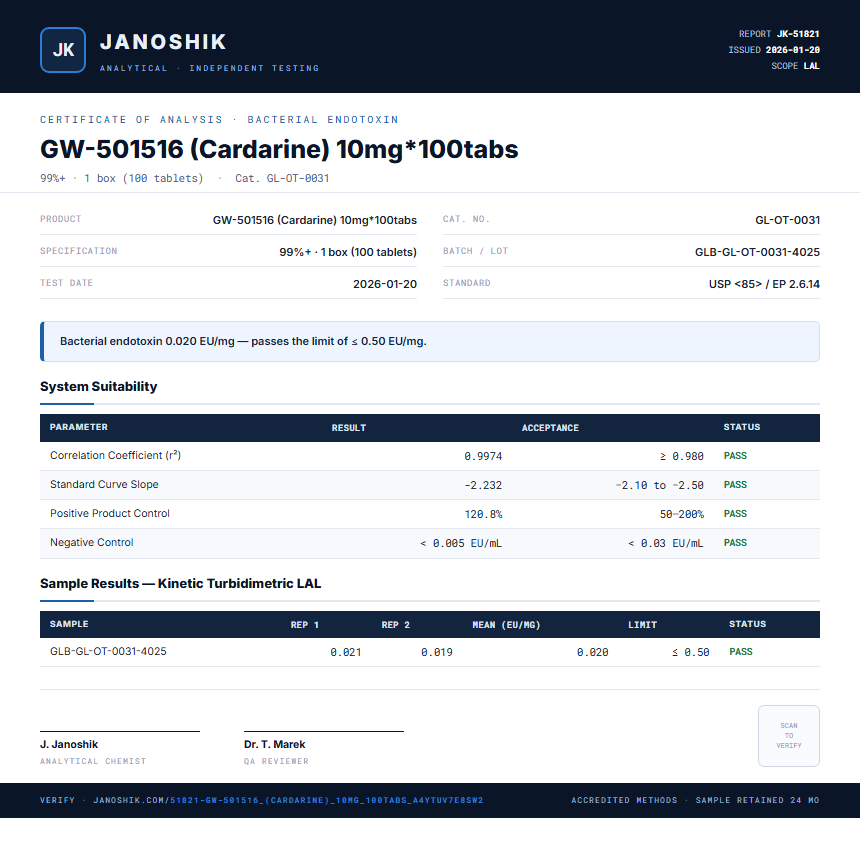Click the ACCEPTANCE column header

point(550,427)
